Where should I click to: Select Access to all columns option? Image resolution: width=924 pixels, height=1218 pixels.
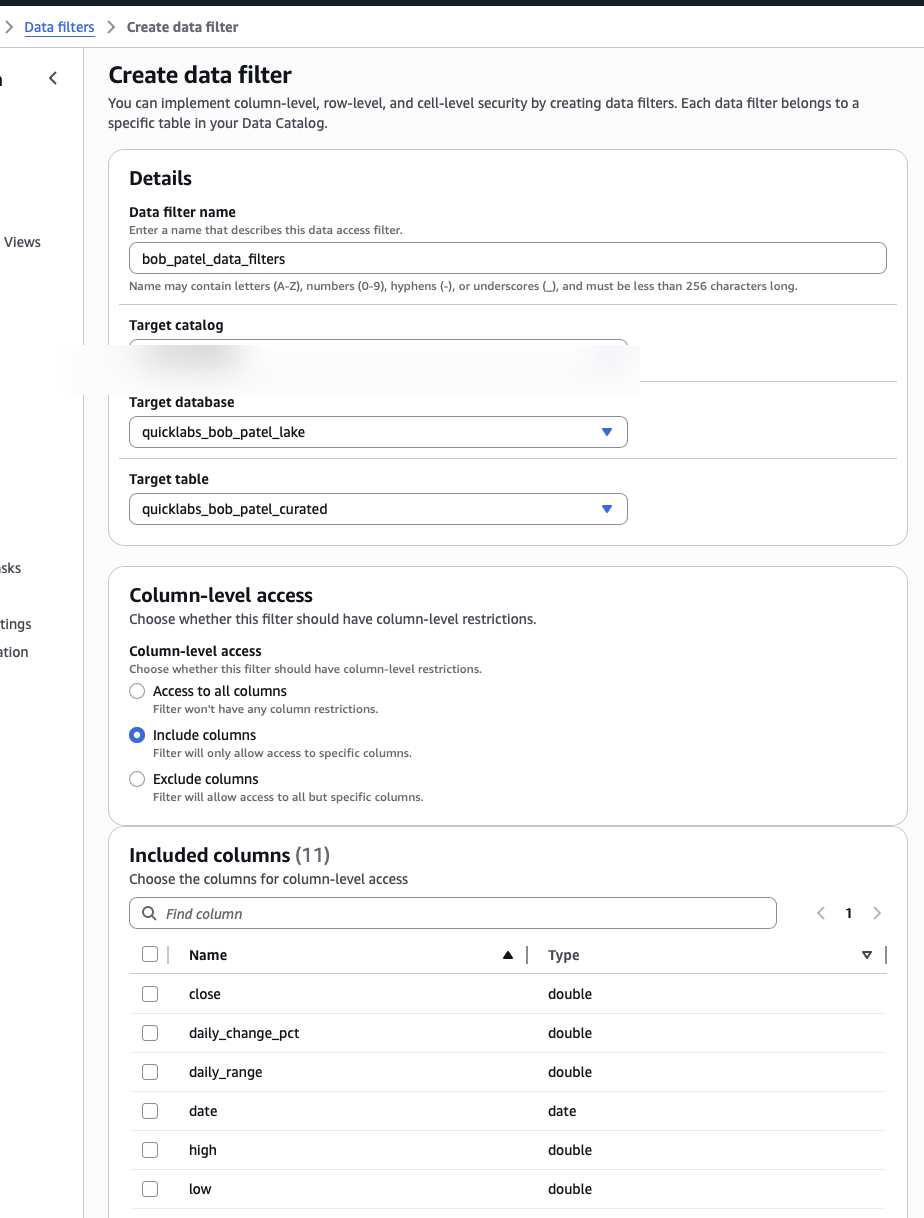click(x=137, y=691)
